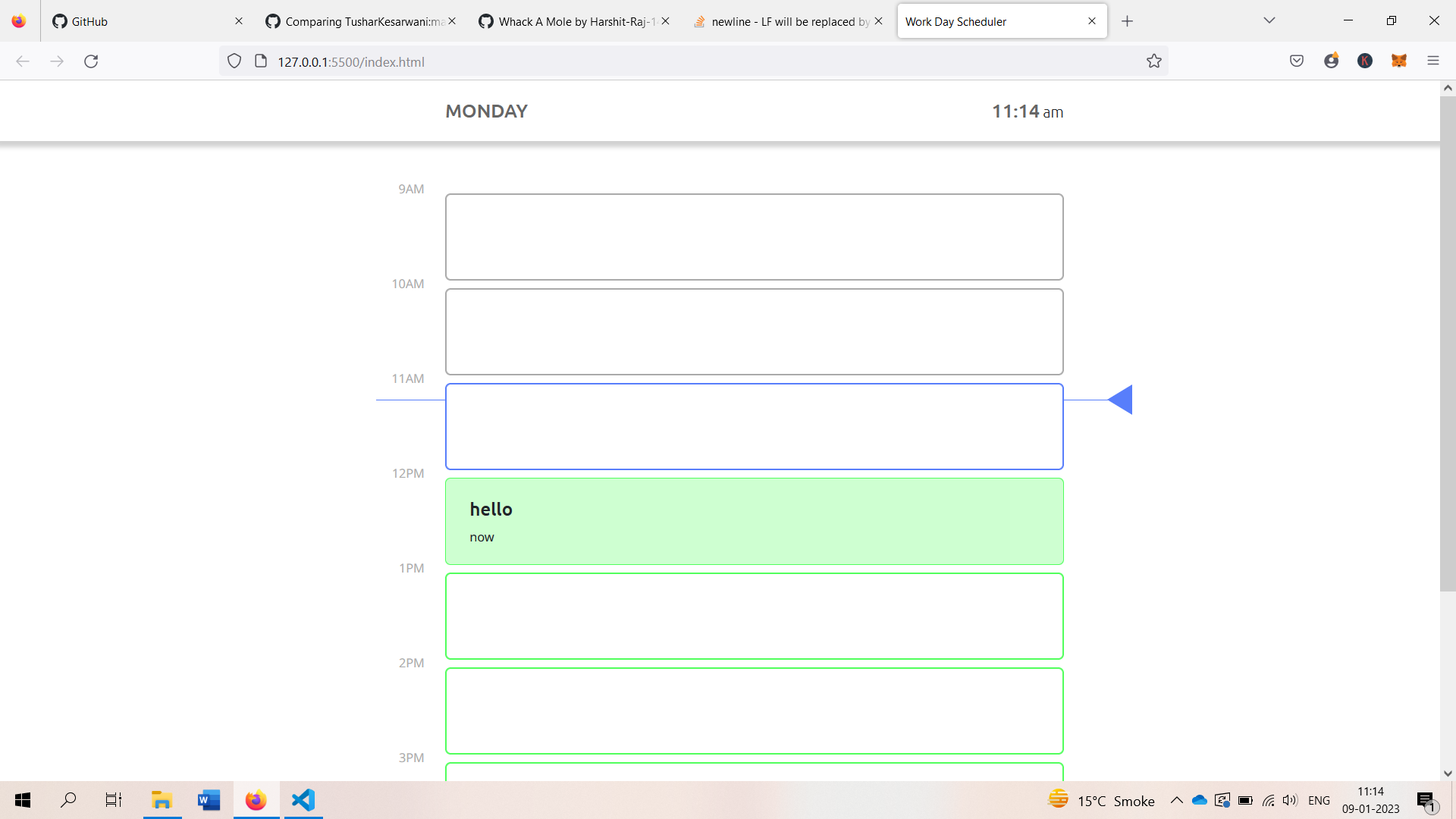Viewport: 1456px width, 819px height.
Task: Open the Pocket save icon
Action: (1297, 61)
